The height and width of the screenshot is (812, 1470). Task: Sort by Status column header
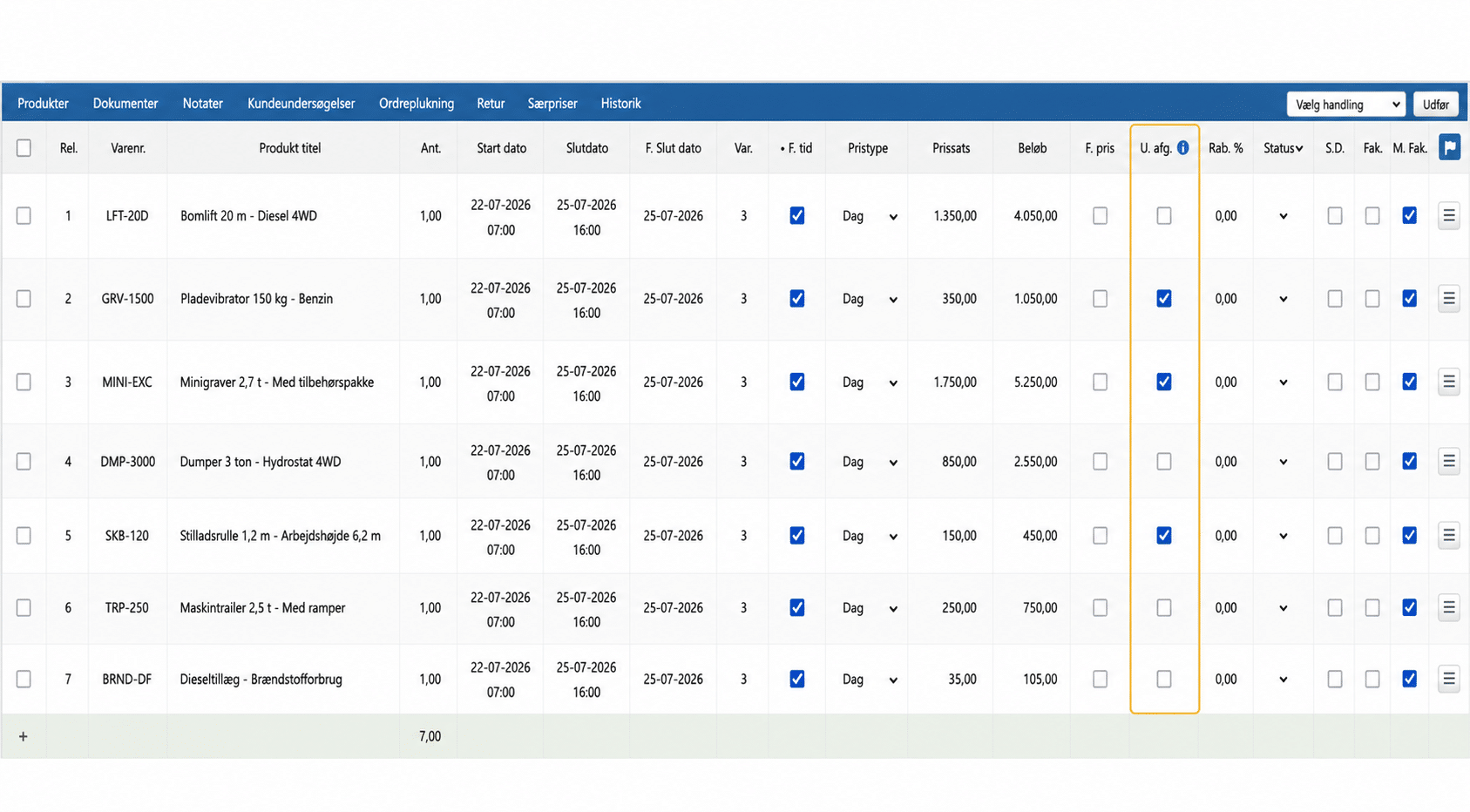1283,148
